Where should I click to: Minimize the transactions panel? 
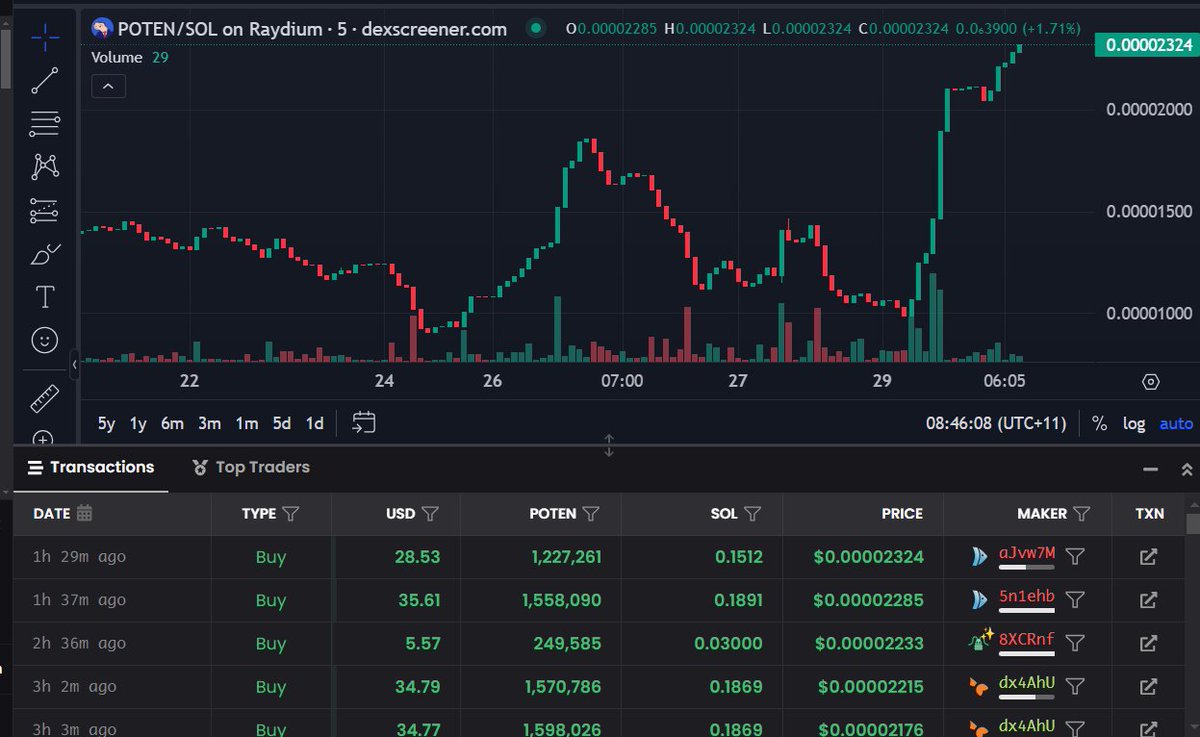tap(1152, 469)
